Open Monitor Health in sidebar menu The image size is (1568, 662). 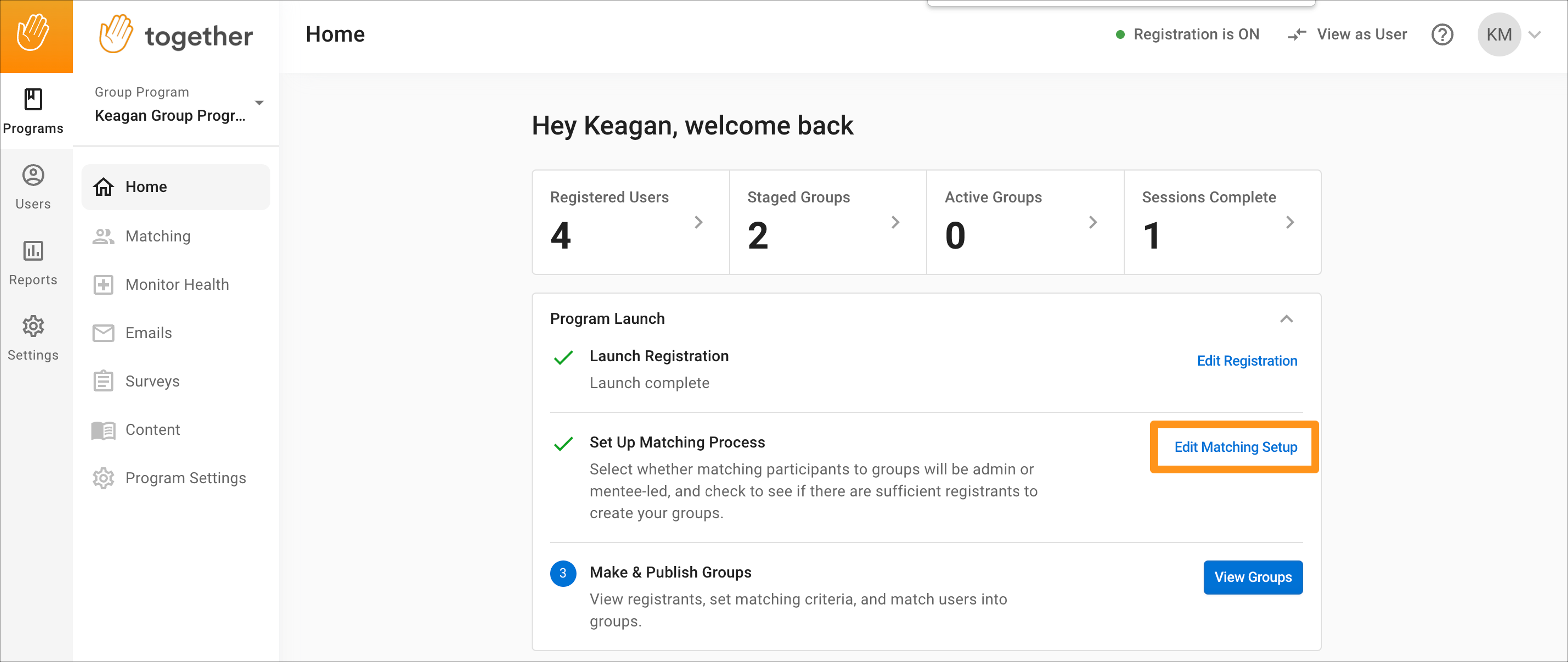click(x=176, y=284)
